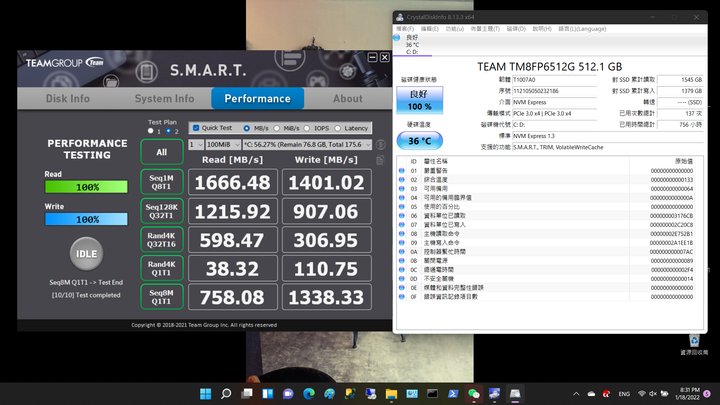Click the blue status dot of attribute 01
Viewport: 720px width, 405px height.
pyautogui.click(x=402, y=170)
